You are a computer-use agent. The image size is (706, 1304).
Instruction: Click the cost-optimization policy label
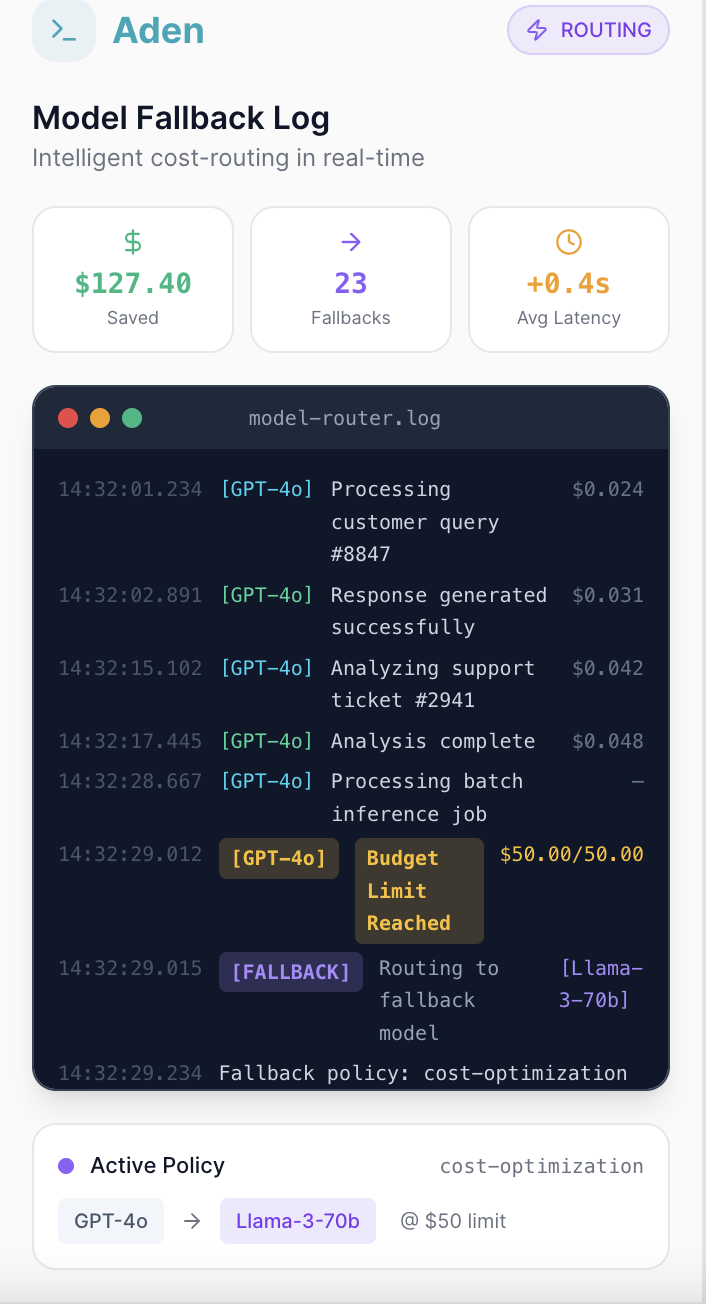[541, 1166]
